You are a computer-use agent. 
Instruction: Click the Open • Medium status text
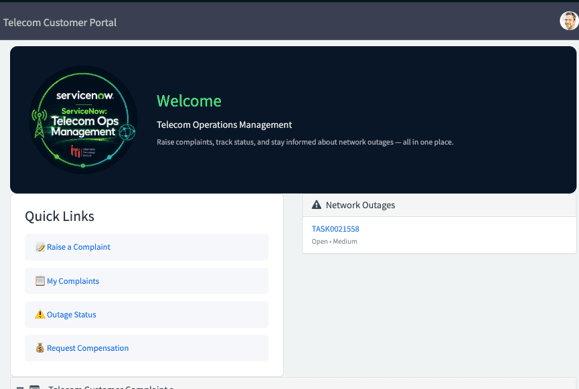coord(334,242)
